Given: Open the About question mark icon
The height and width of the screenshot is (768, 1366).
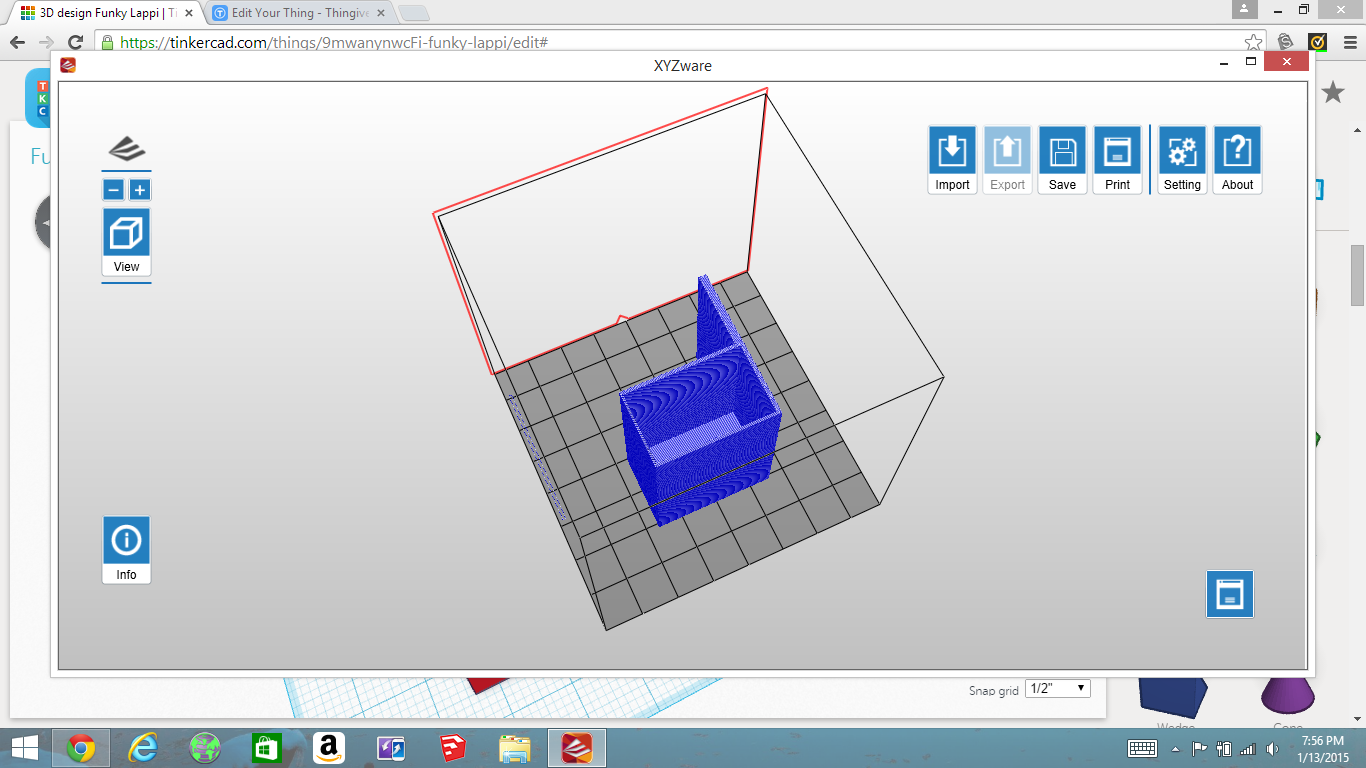Looking at the screenshot, I should [x=1237, y=152].
